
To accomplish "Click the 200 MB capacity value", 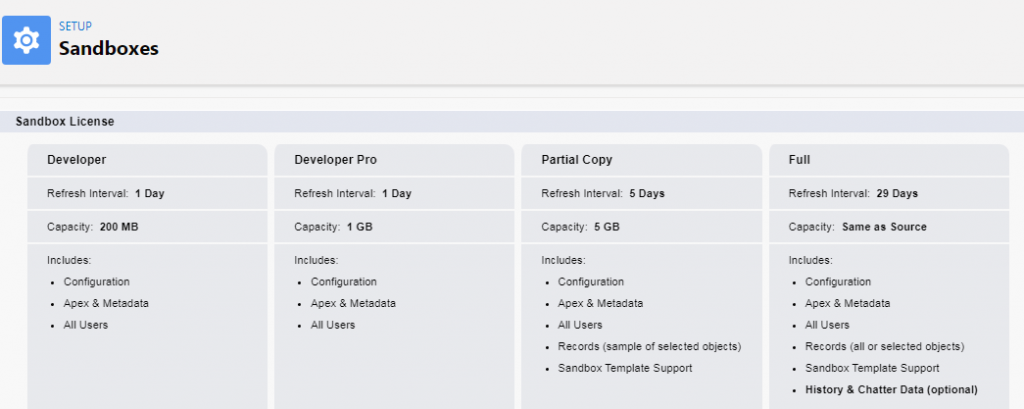I will pyautogui.click(x=119, y=227).
